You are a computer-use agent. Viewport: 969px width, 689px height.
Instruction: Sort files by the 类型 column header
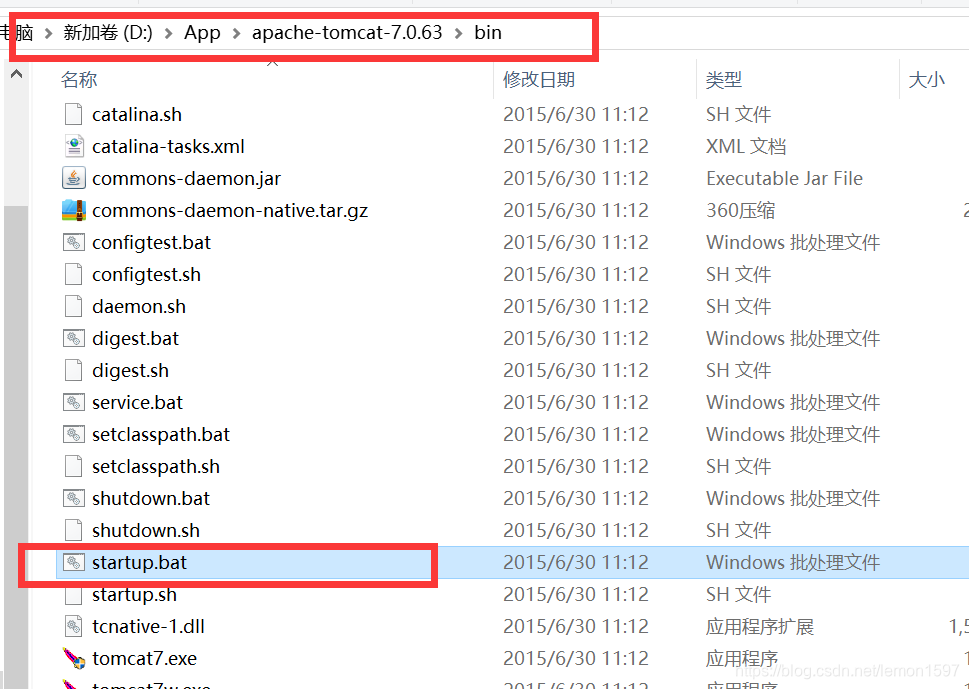pos(724,80)
